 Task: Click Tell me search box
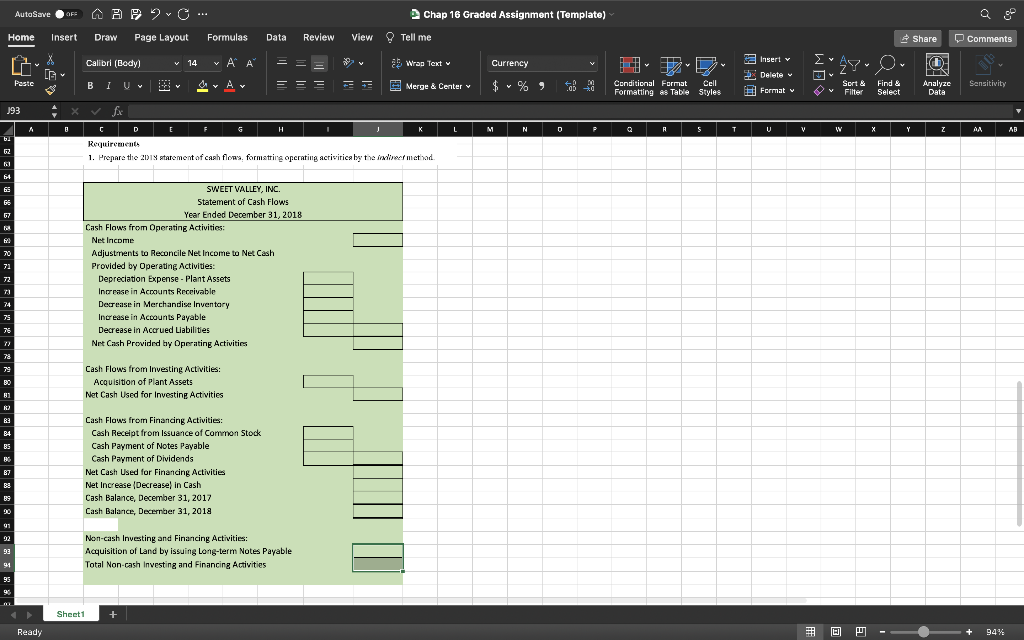(x=409, y=37)
